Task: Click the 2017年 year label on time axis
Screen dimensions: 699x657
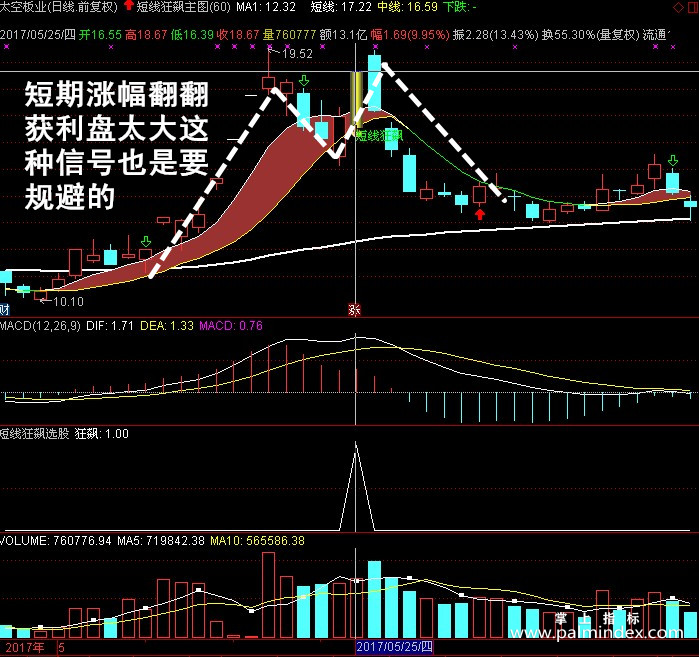Action: pyautogui.click(x=25, y=648)
